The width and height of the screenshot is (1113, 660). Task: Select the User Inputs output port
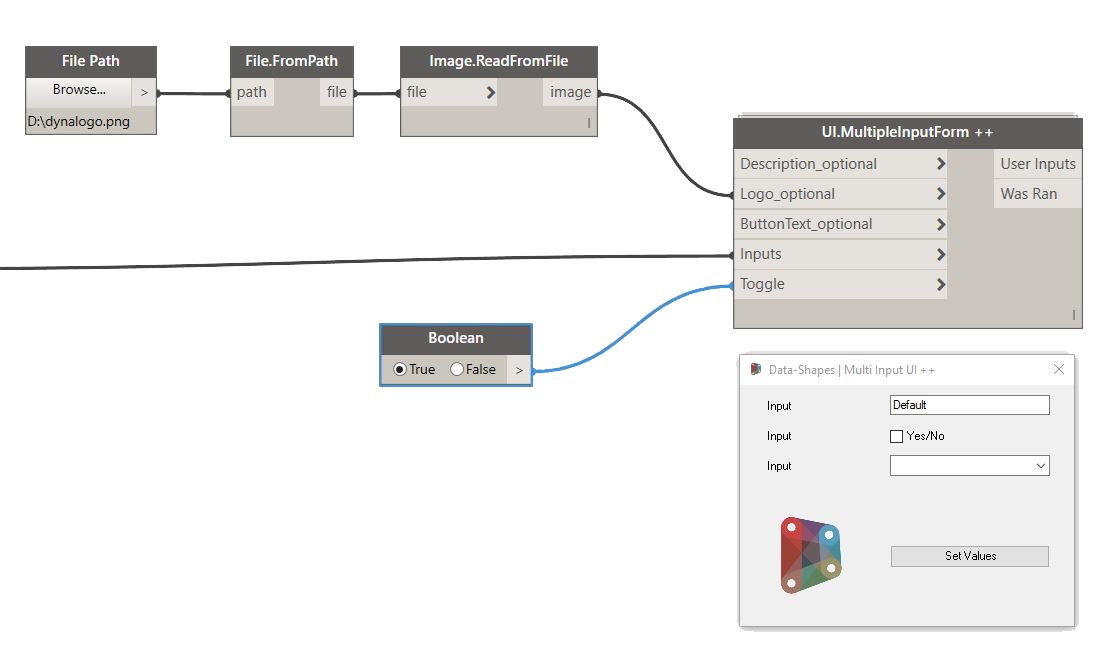point(1038,164)
